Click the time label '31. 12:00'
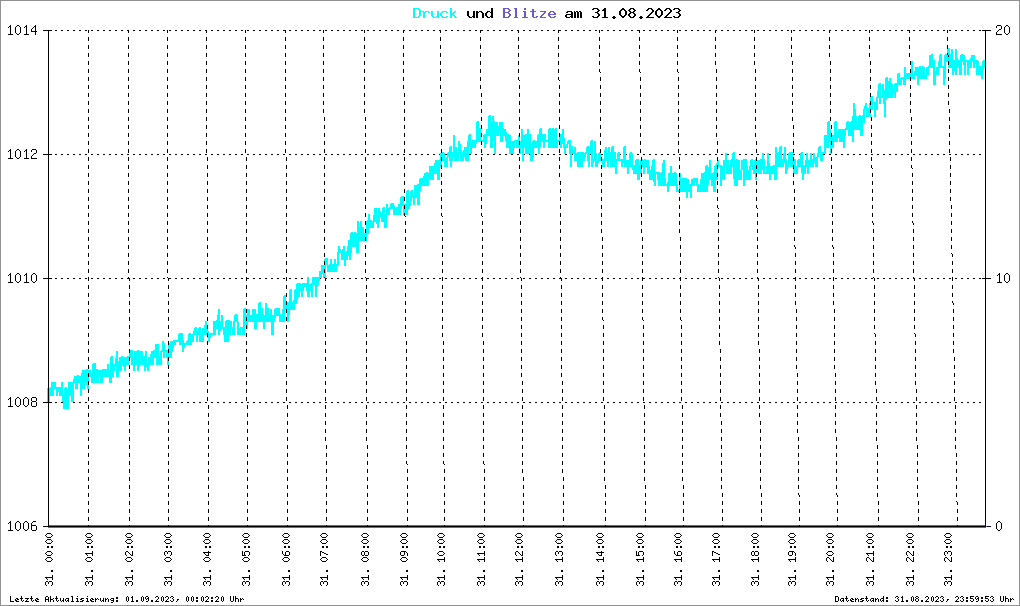The width and height of the screenshot is (1020, 606). coord(520,560)
